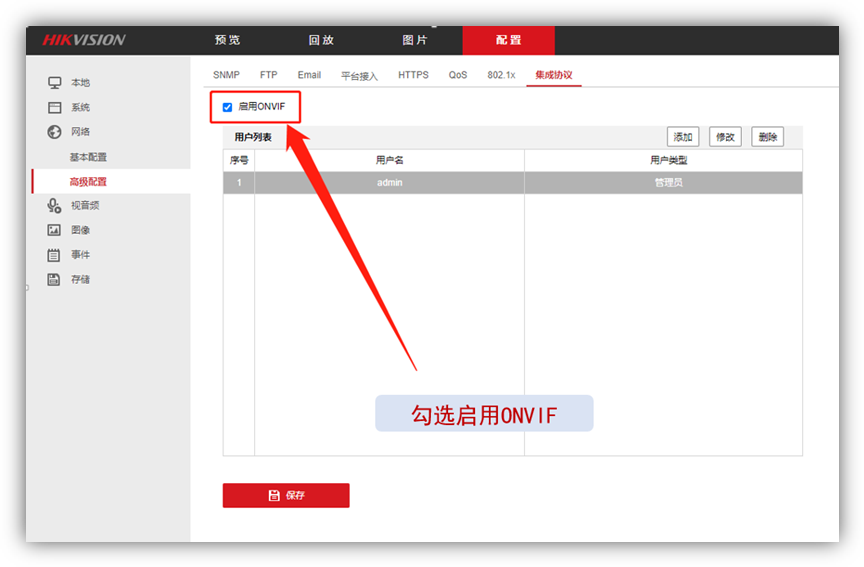Open the 预览 (Preview) top menu
Screen dimensions: 864x567
pyautogui.click(x=228, y=40)
